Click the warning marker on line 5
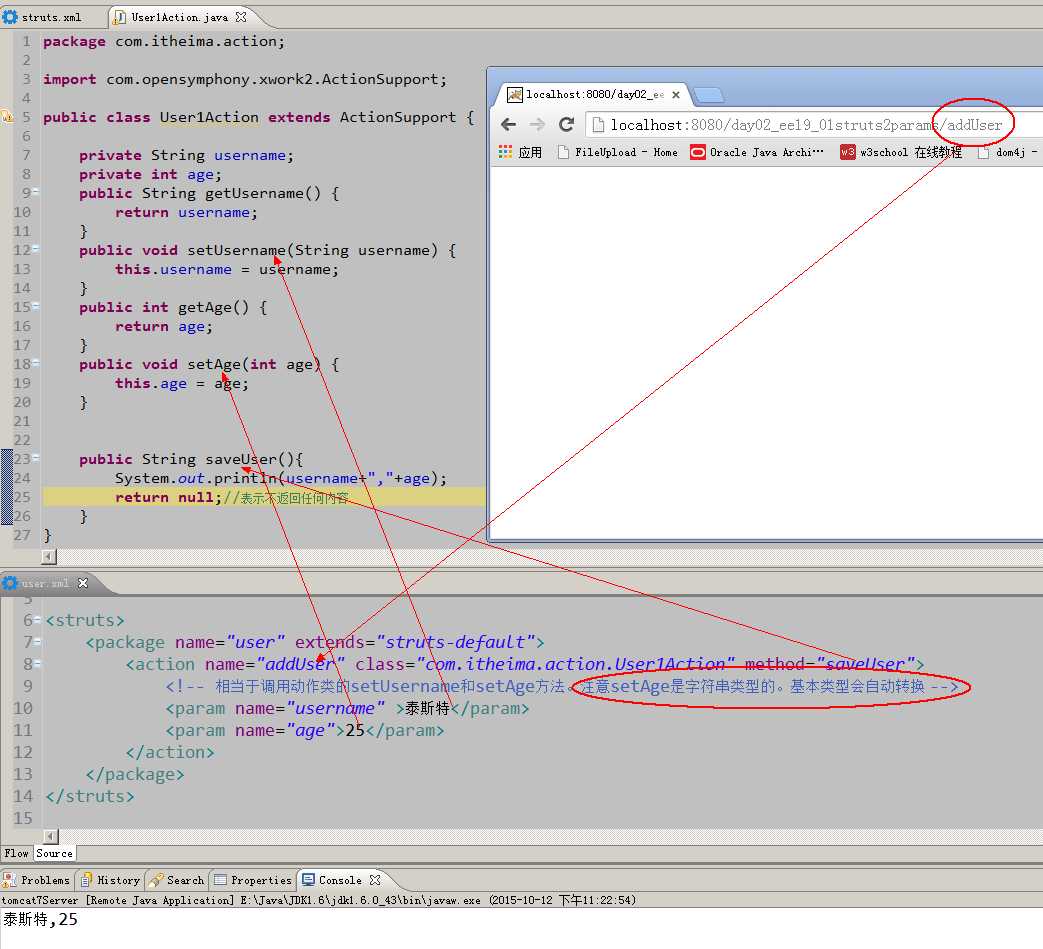This screenshot has height=949, width=1043. [x=7, y=117]
